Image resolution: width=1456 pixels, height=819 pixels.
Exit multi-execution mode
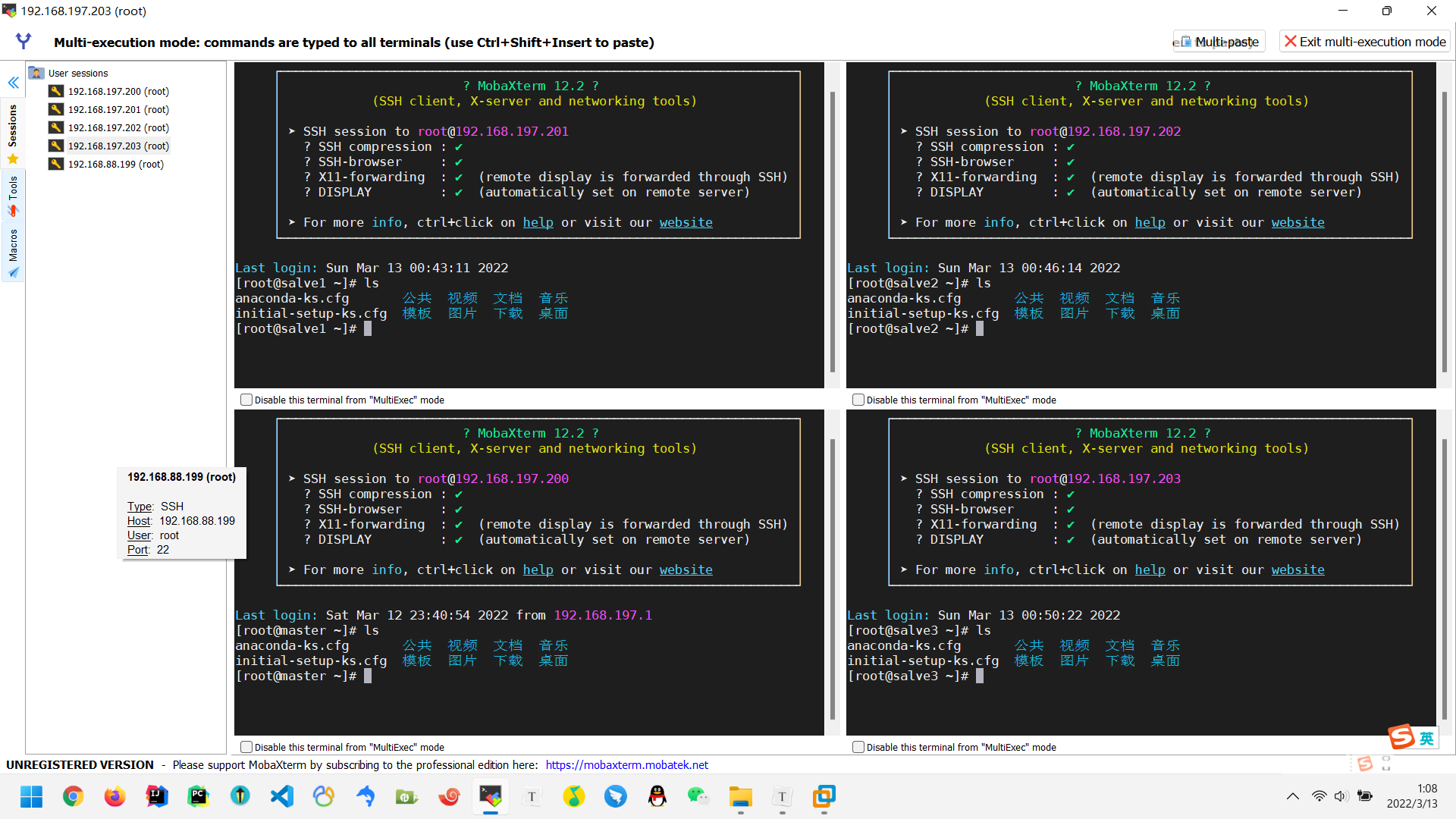(1364, 42)
